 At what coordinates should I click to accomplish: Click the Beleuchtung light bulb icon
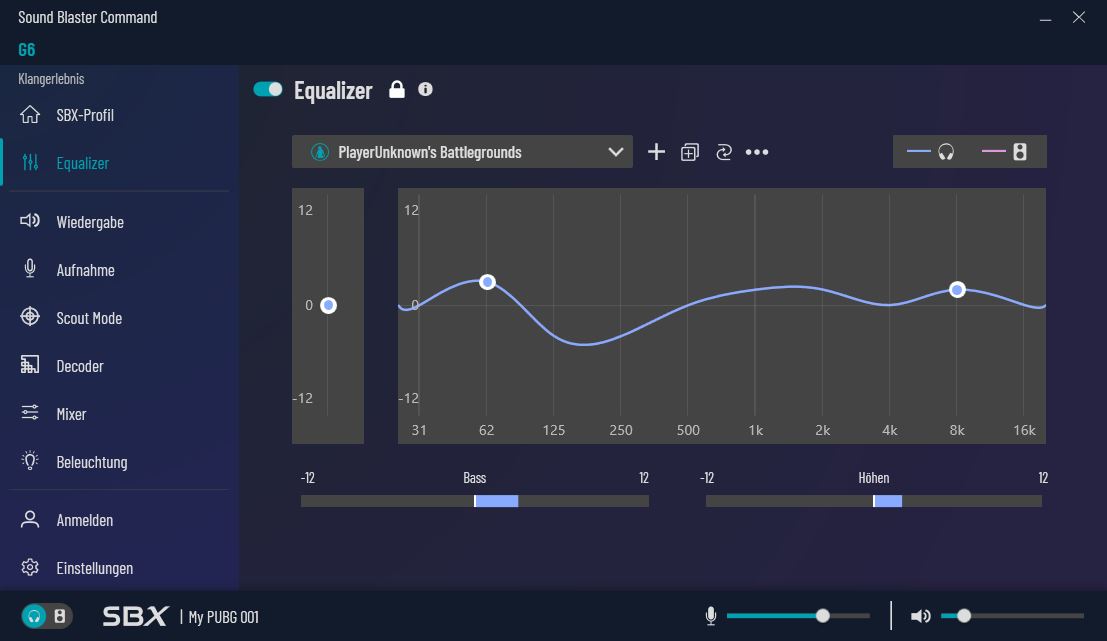tap(30, 460)
